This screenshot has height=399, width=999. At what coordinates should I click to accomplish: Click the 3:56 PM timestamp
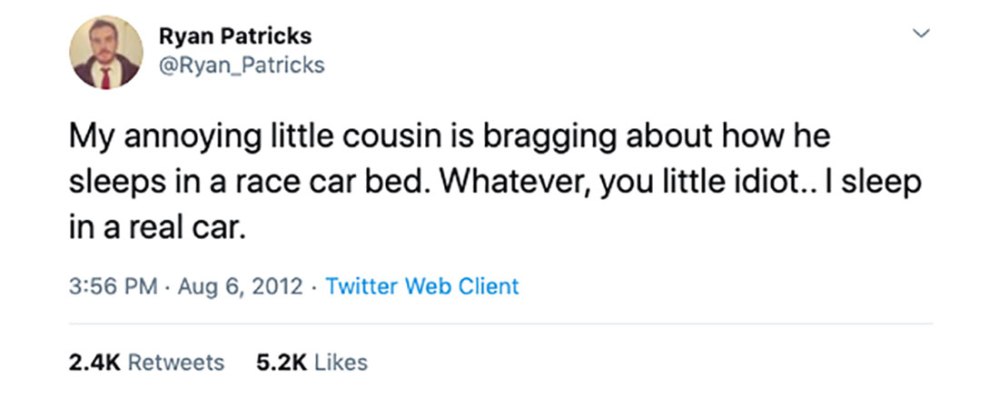113,286
